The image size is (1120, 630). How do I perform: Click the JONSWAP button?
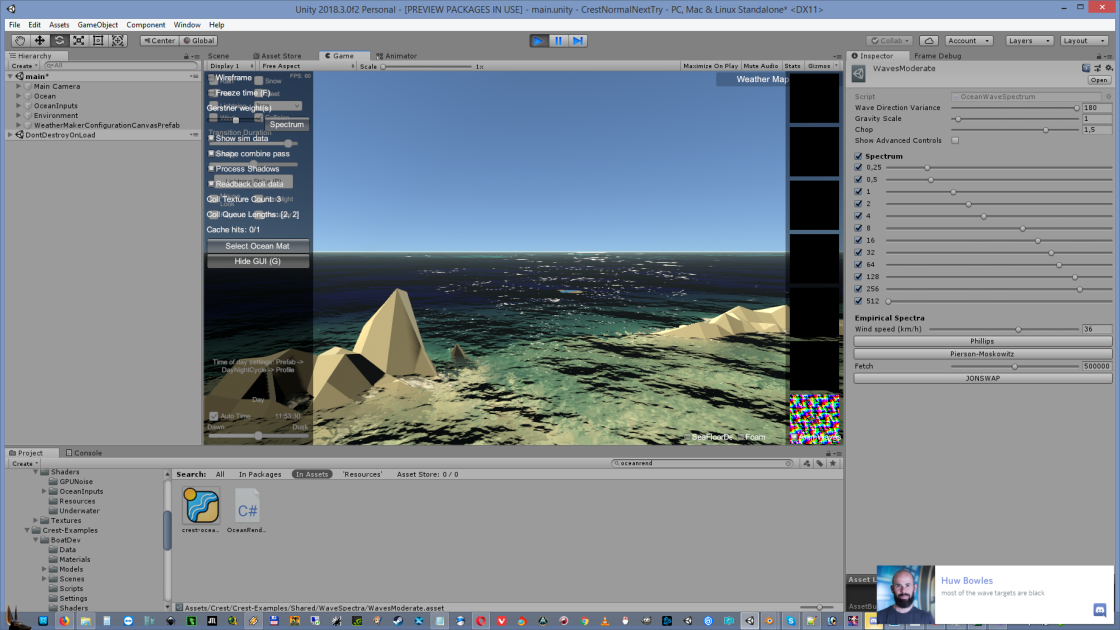click(x=983, y=379)
